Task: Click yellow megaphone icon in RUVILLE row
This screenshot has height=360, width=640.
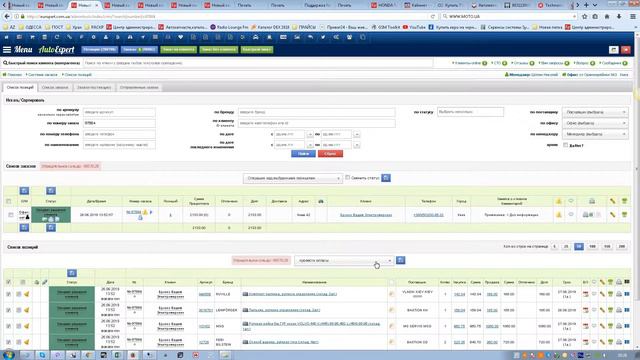Action: (x=27, y=294)
